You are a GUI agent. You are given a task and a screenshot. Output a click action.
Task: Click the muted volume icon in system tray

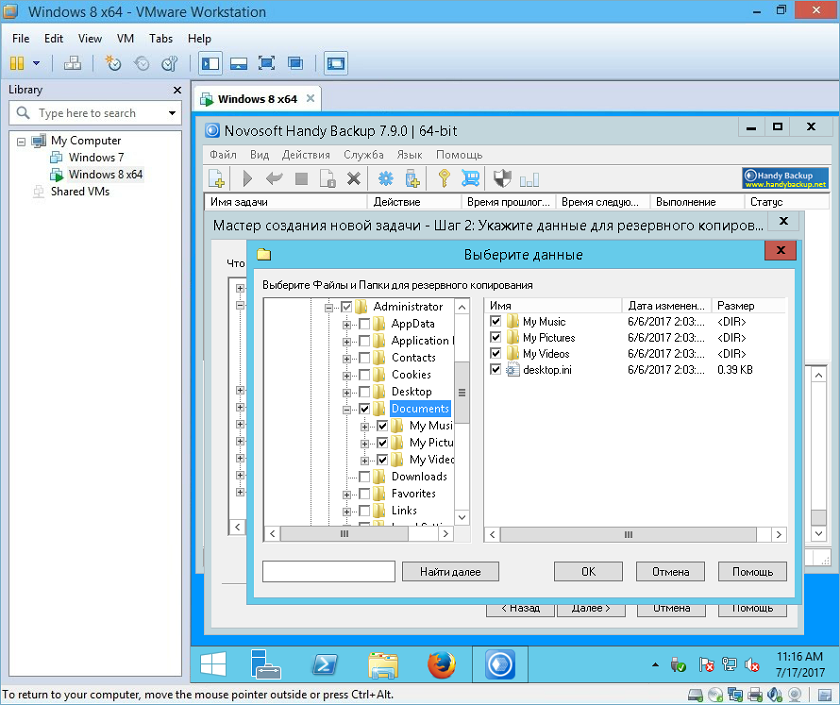point(752,665)
